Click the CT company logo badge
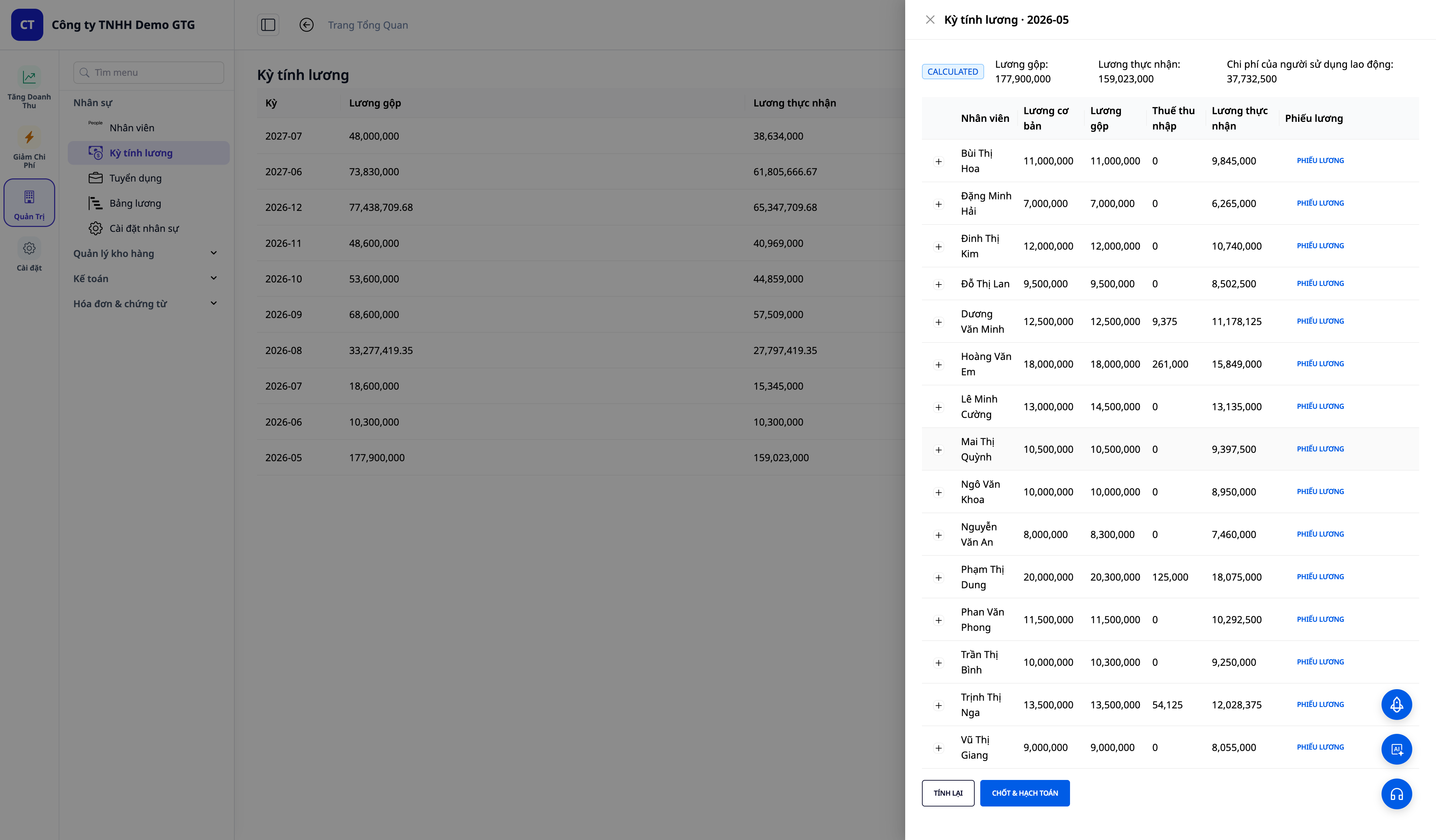 27,24
